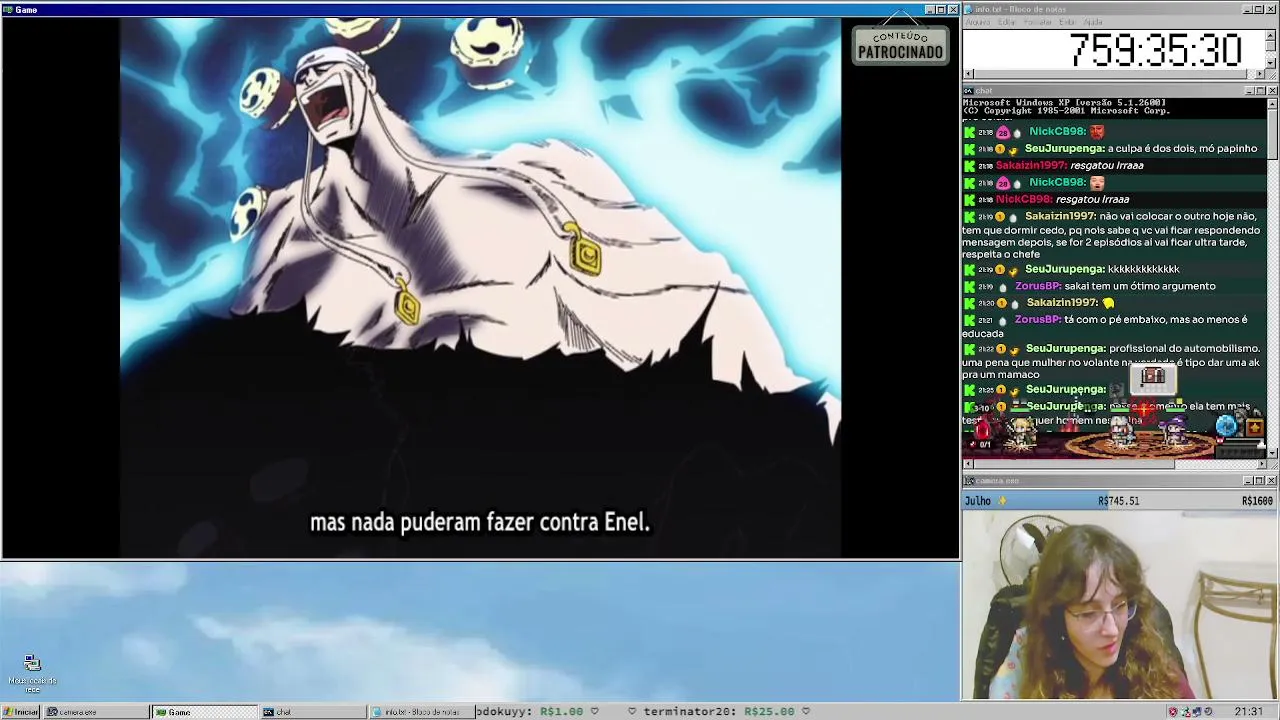The image size is (1280, 720).
Task: Click the R$745.51 current donation amount
Action: click(x=1118, y=501)
